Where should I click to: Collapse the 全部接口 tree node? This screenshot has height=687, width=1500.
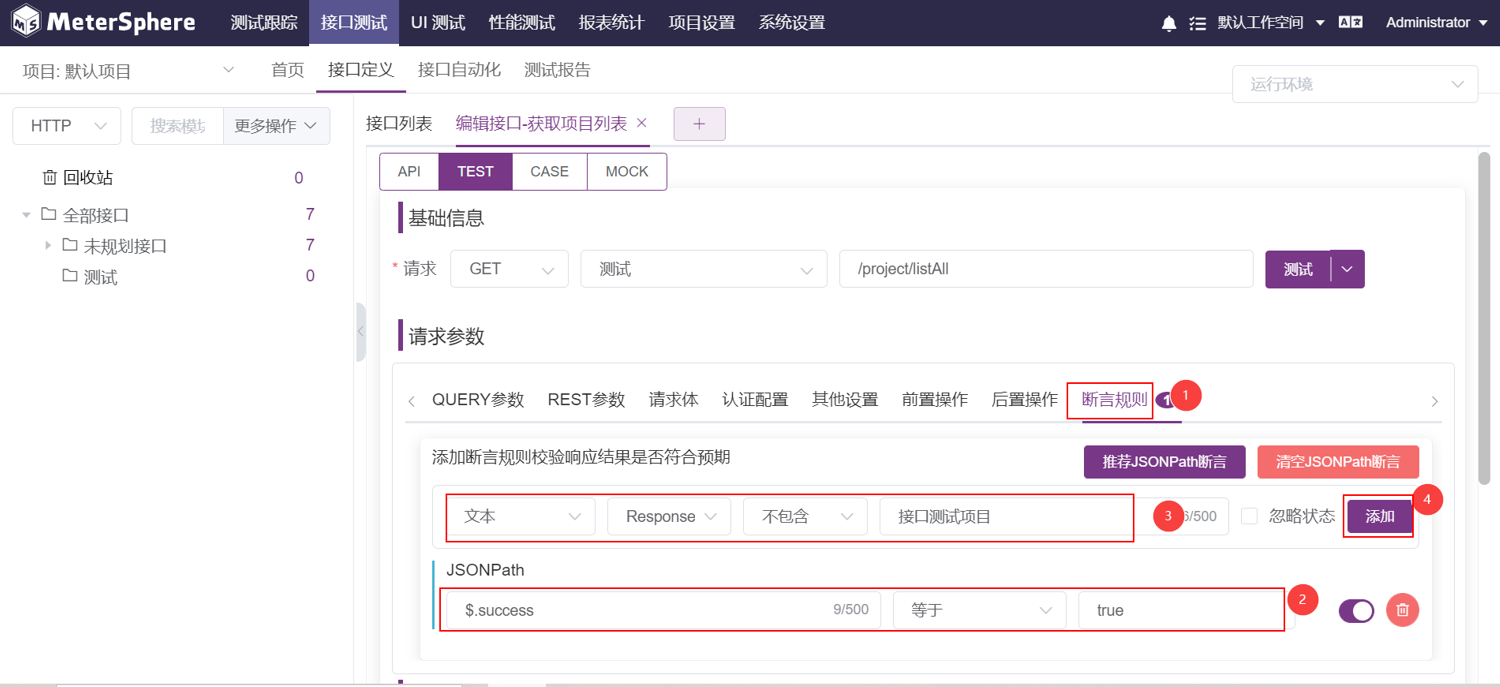point(26,215)
